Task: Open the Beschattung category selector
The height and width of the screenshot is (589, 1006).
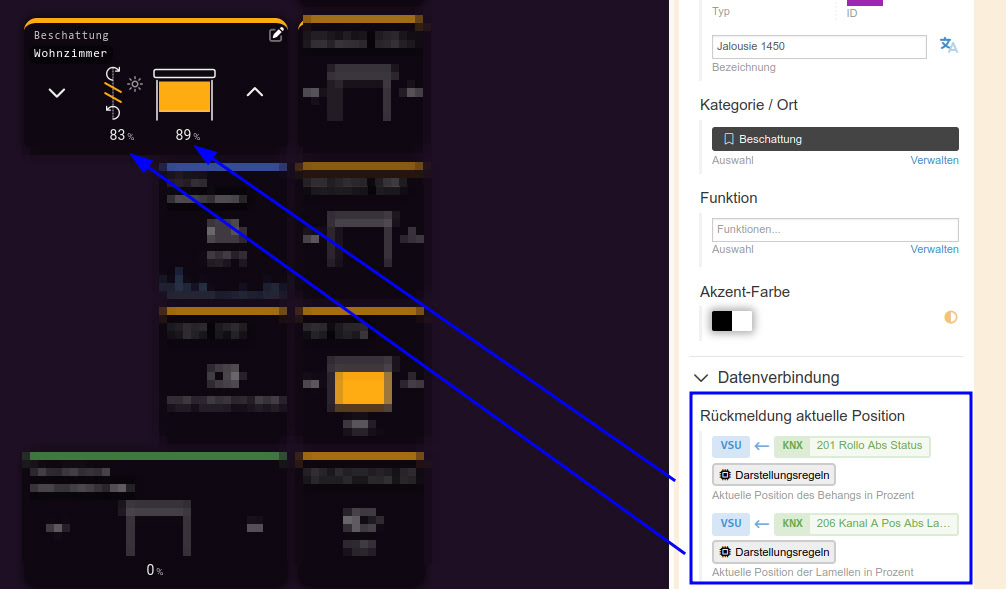Action: pyautogui.click(x=834, y=139)
